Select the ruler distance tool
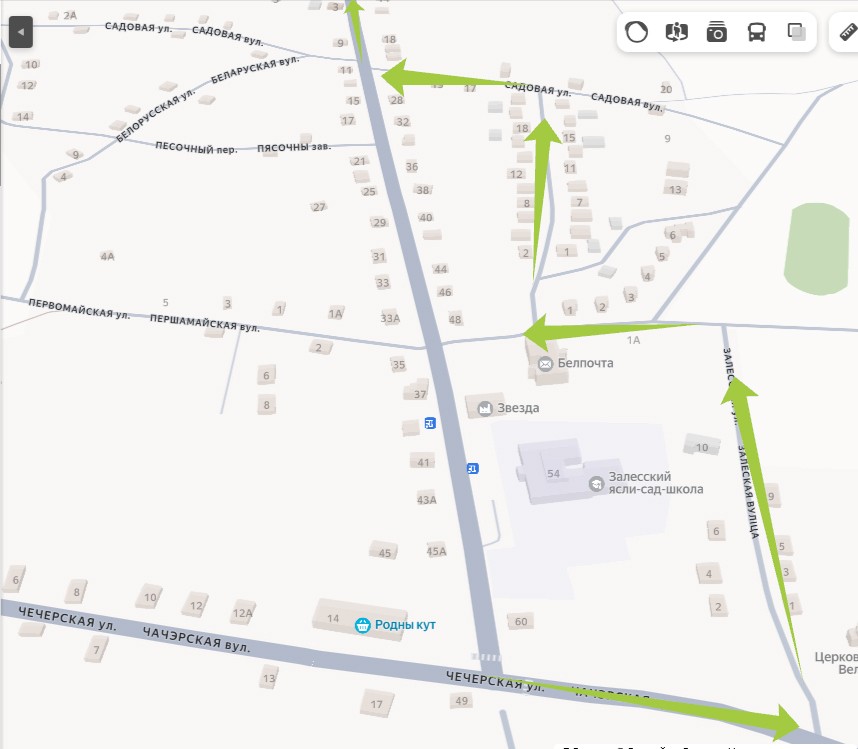The width and height of the screenshot is (858, 749). [848, 32]
